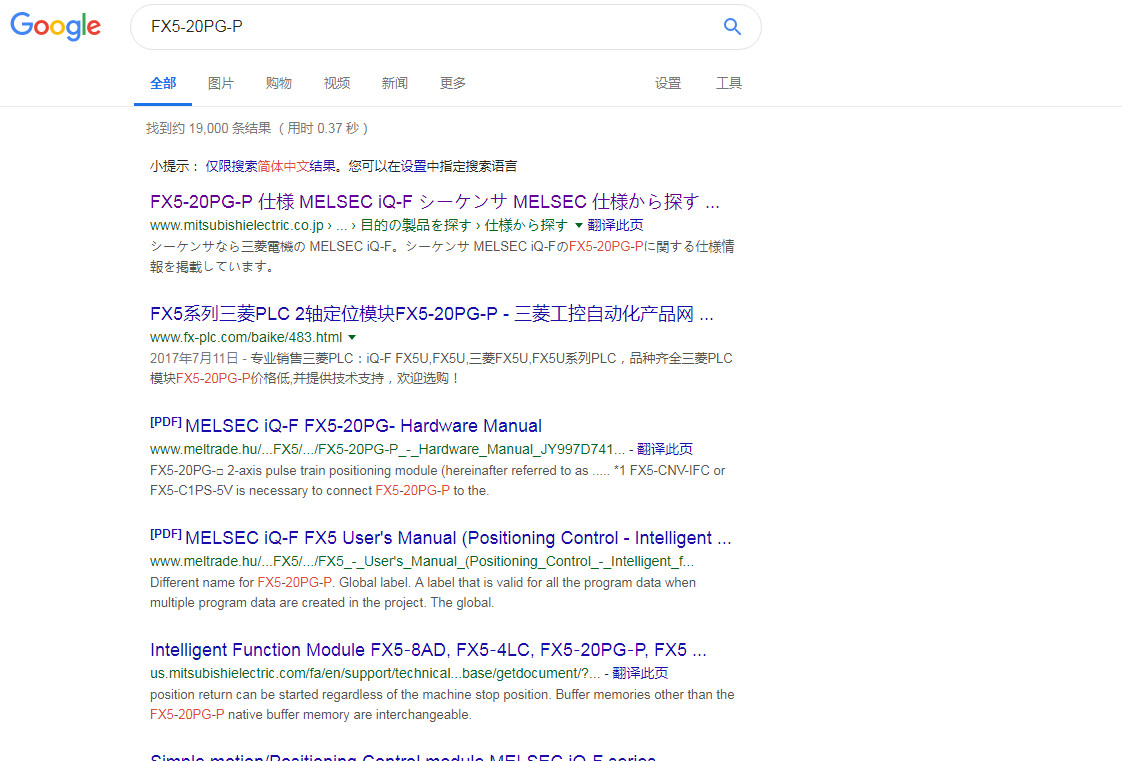
Task: Click the Google logo
Action: [x=56, y=27]
